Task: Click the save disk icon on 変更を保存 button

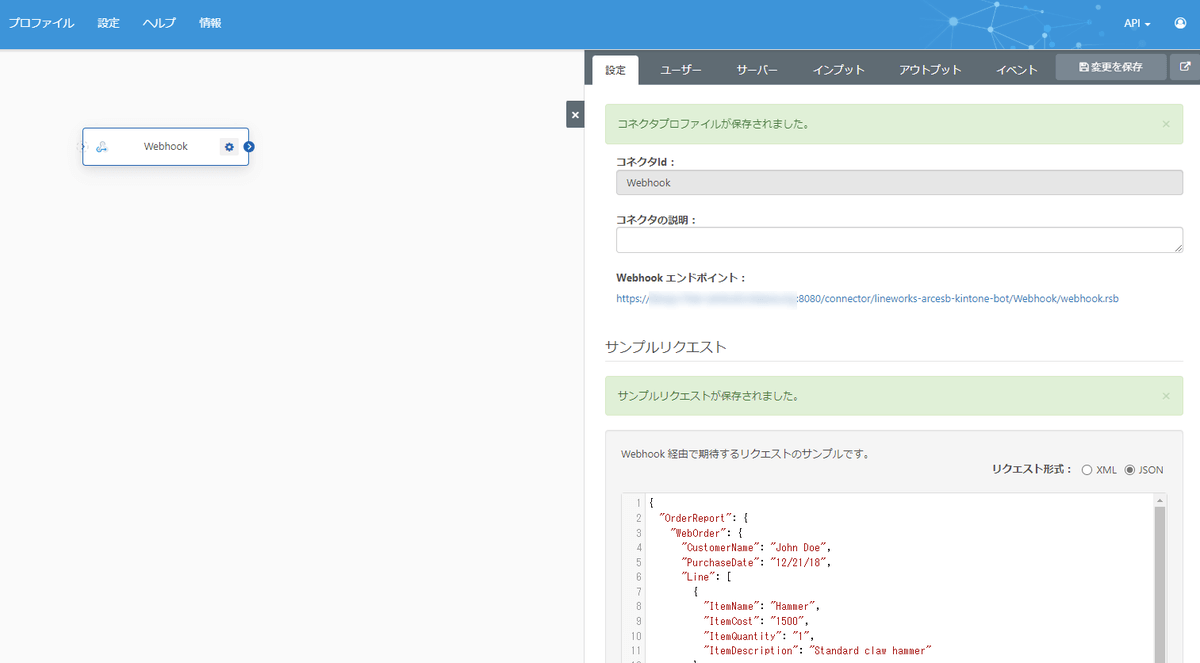Action: pyautogui.click(x=1086, y=66)
